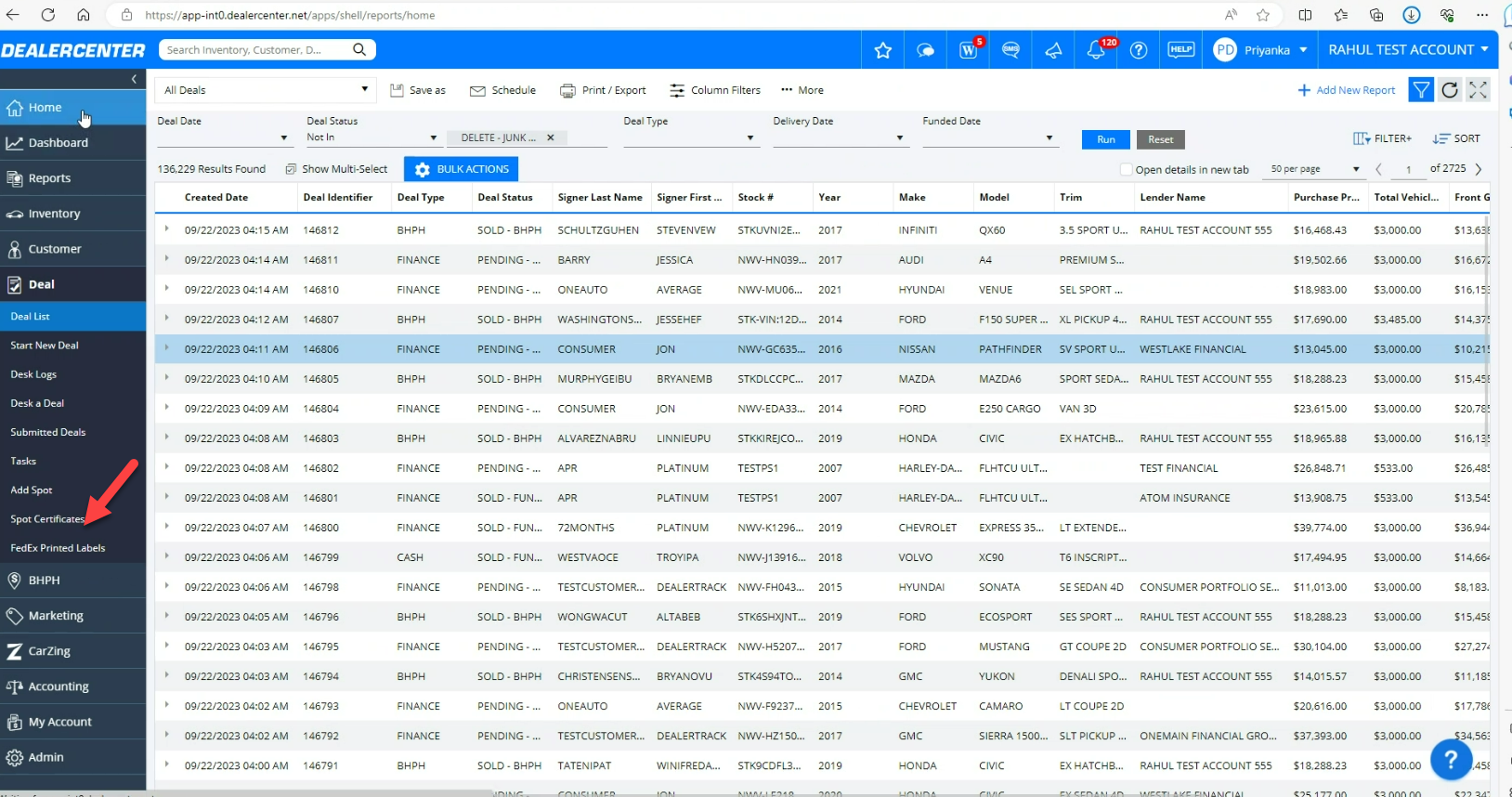Open floating blue help bubble

(1451, 760)
